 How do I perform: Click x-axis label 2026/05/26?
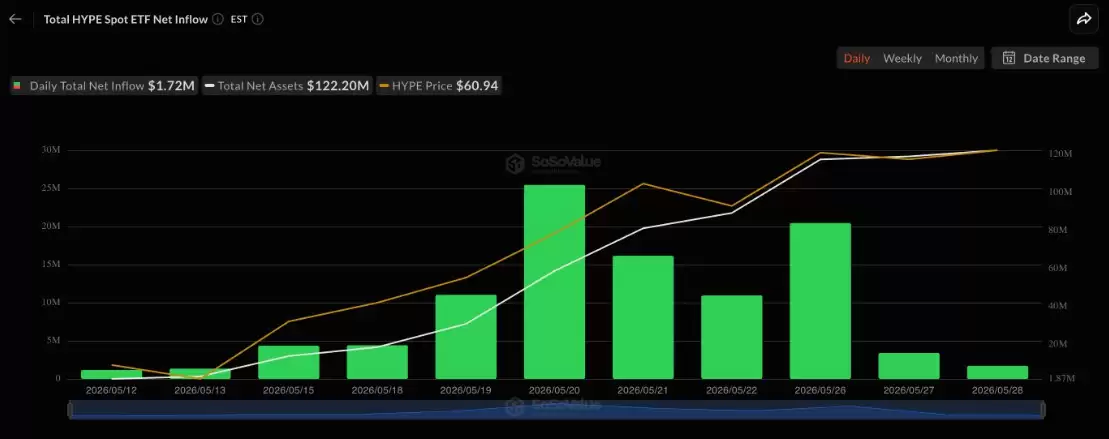click(x=820, y=390)
